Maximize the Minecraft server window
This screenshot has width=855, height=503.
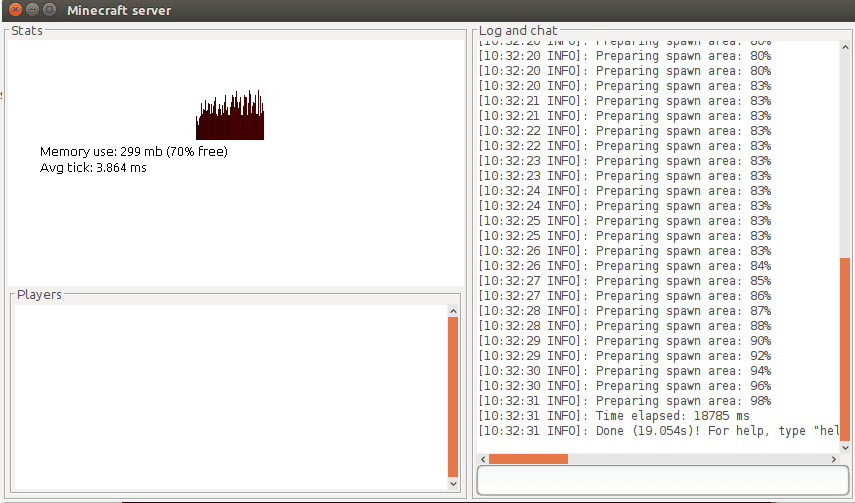click(x=49, y=10)
